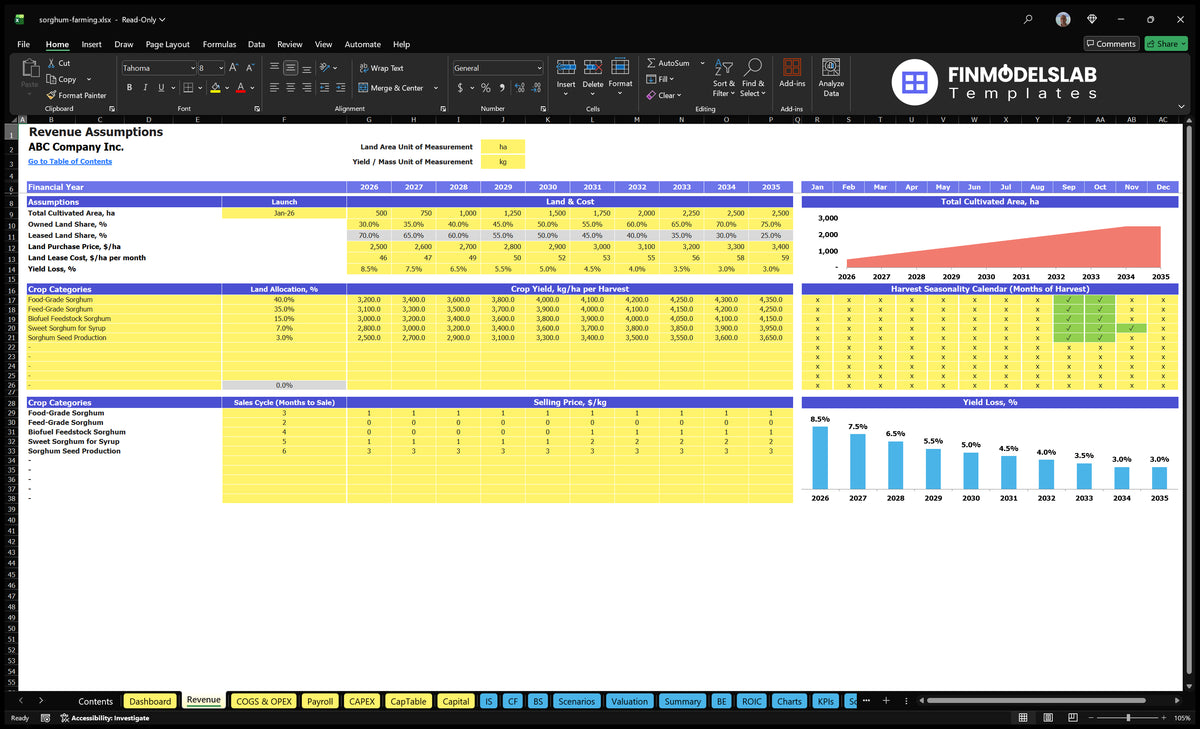Open the Find & Select dropdown
Image resolution: width=1200 pixels, height=729 pixels.
753,78
